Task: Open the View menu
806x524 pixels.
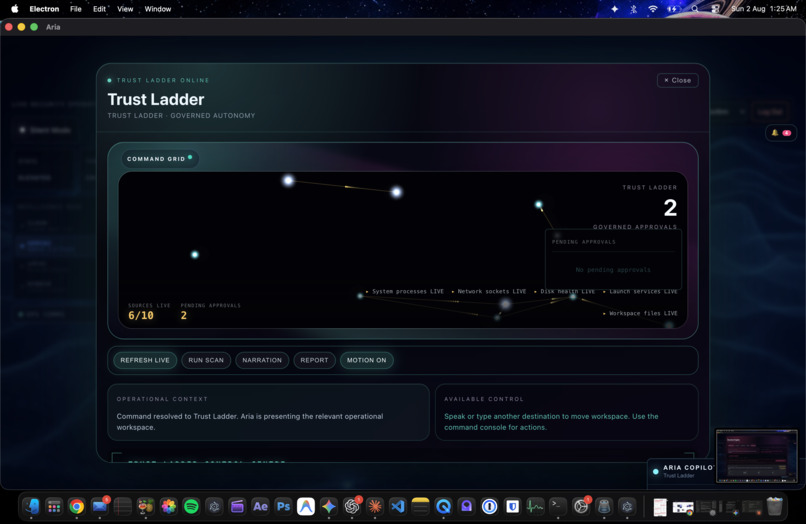Action: click(x=125, y=9)
